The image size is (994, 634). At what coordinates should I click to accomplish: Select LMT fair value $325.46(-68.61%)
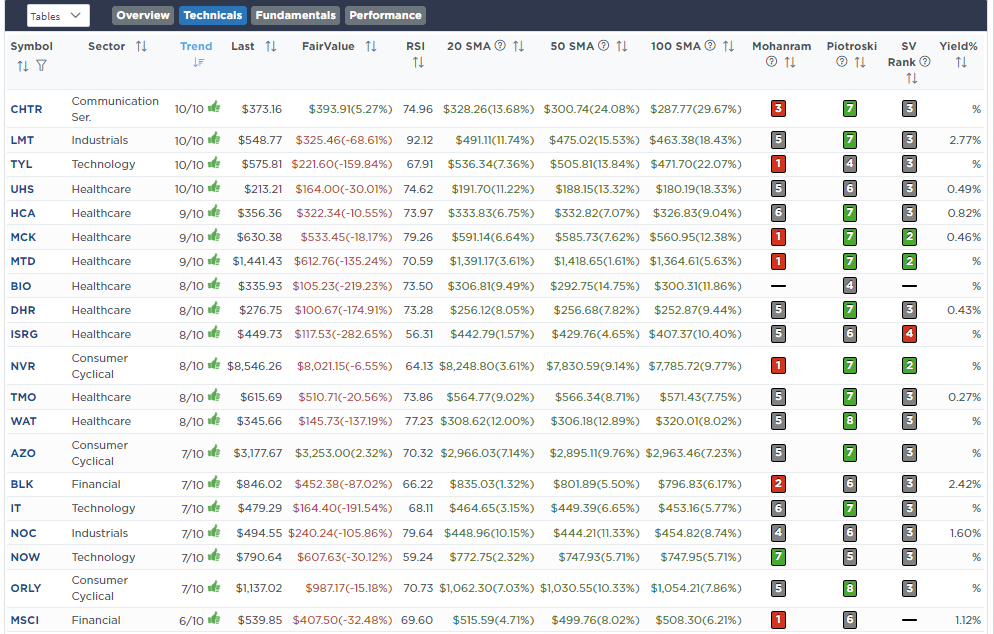[x=344, y=140]
